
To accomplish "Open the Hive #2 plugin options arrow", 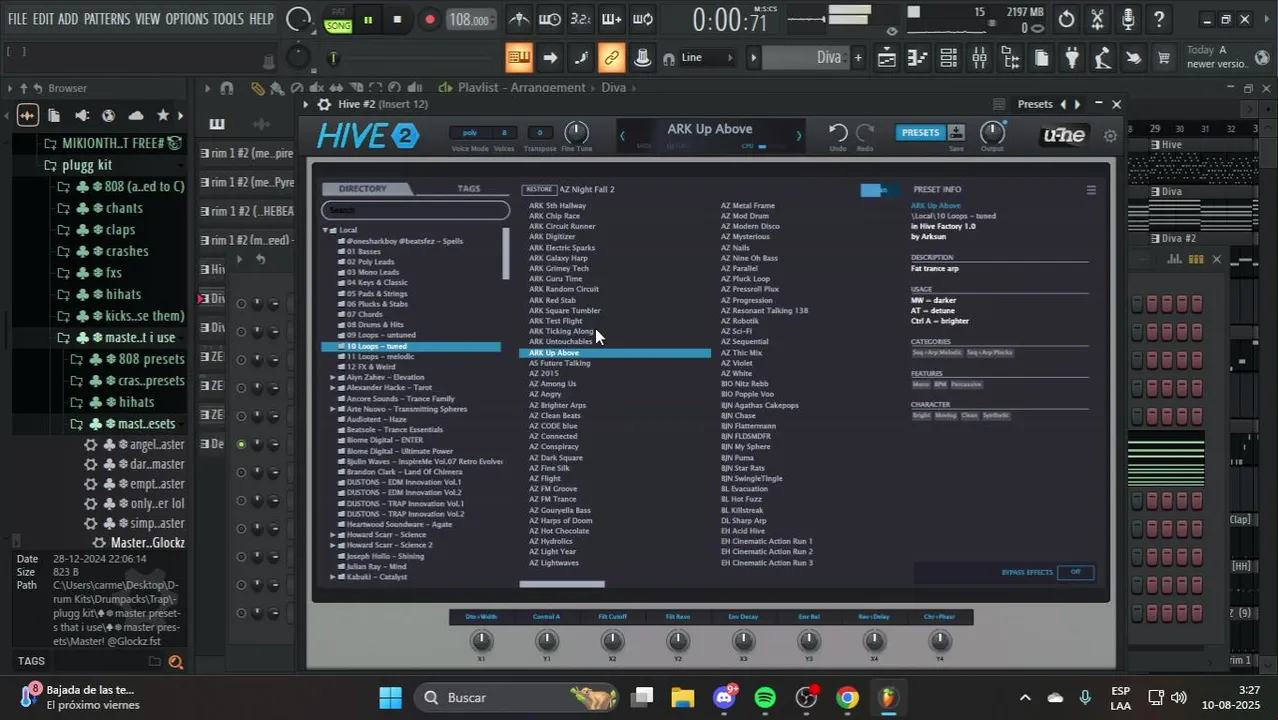I will (307, 104).
